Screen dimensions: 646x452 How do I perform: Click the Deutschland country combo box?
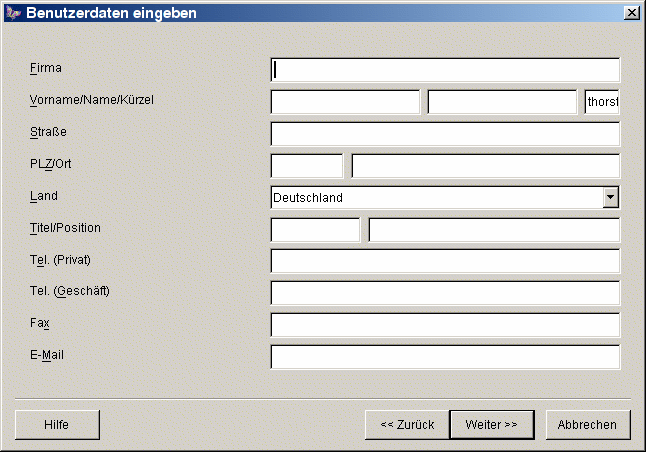(436, 198)
